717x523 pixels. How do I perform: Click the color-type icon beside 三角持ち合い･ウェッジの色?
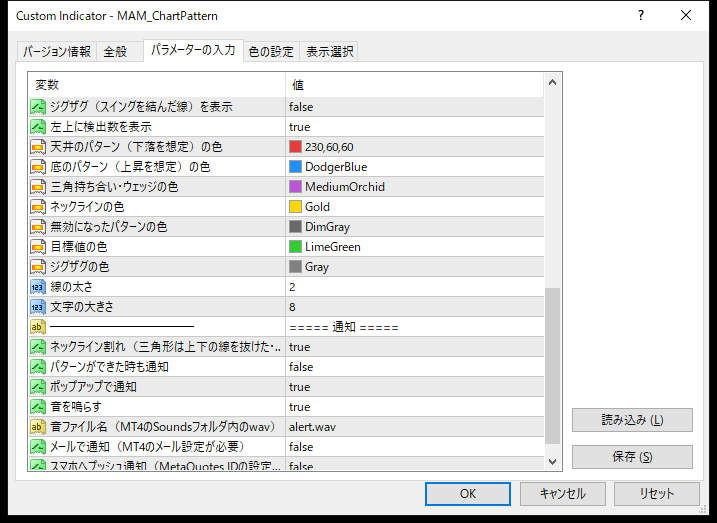(38, 187)
